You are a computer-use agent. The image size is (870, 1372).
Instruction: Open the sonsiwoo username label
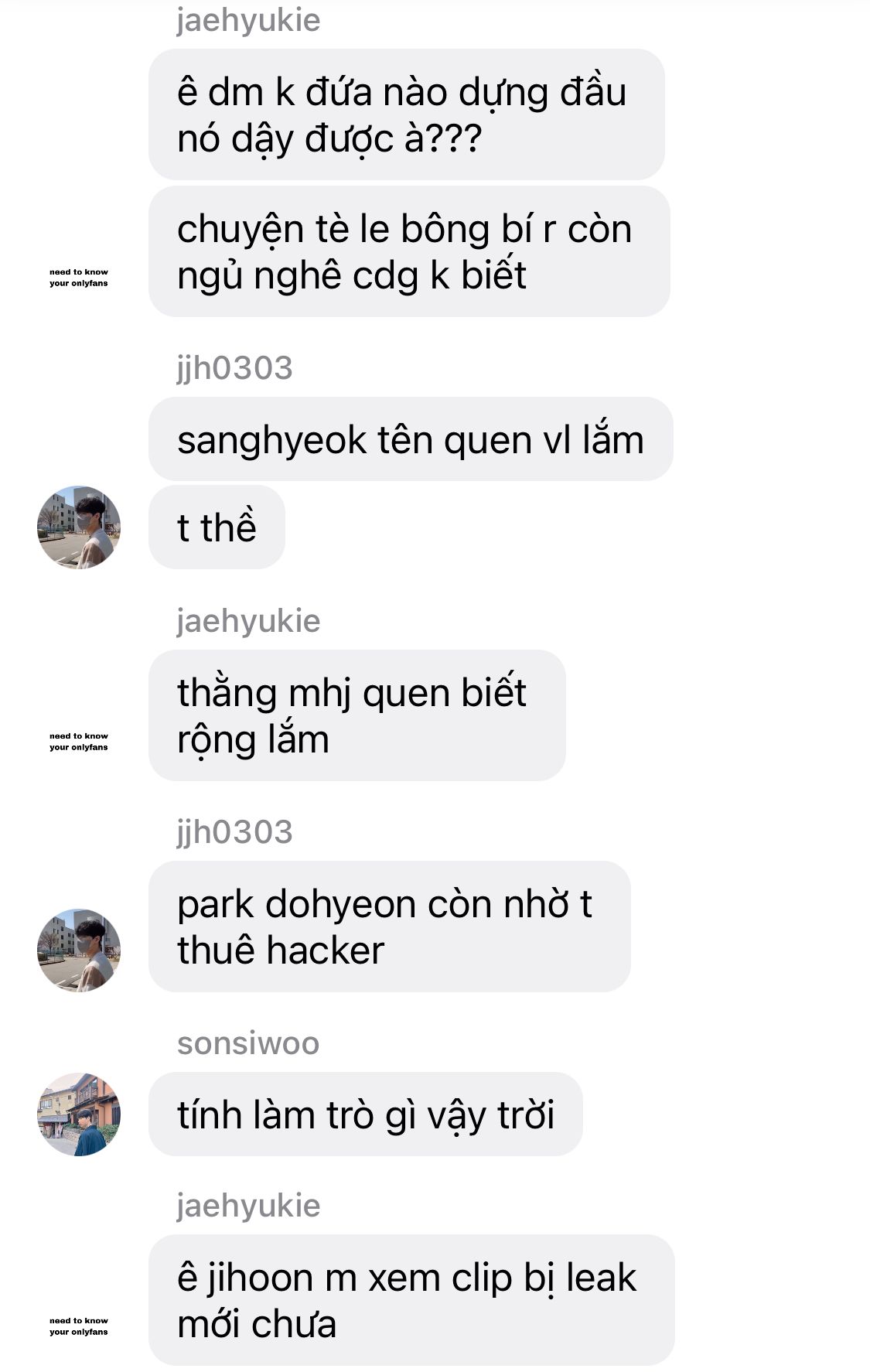pyautogui.click(x=248, y=1043)
